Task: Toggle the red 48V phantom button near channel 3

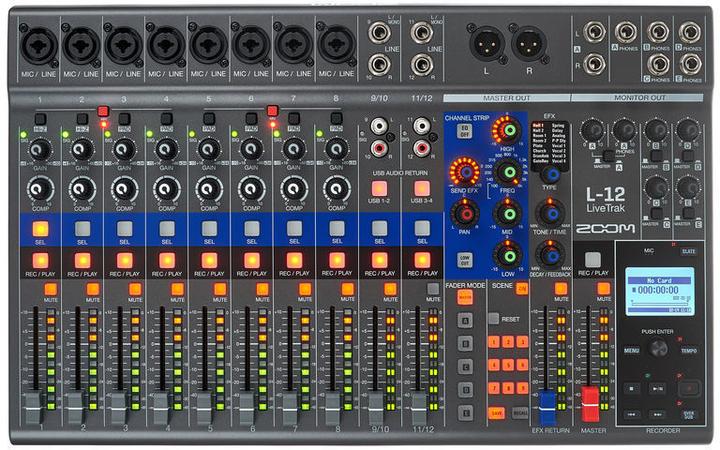Action: [x=103, y=112]
